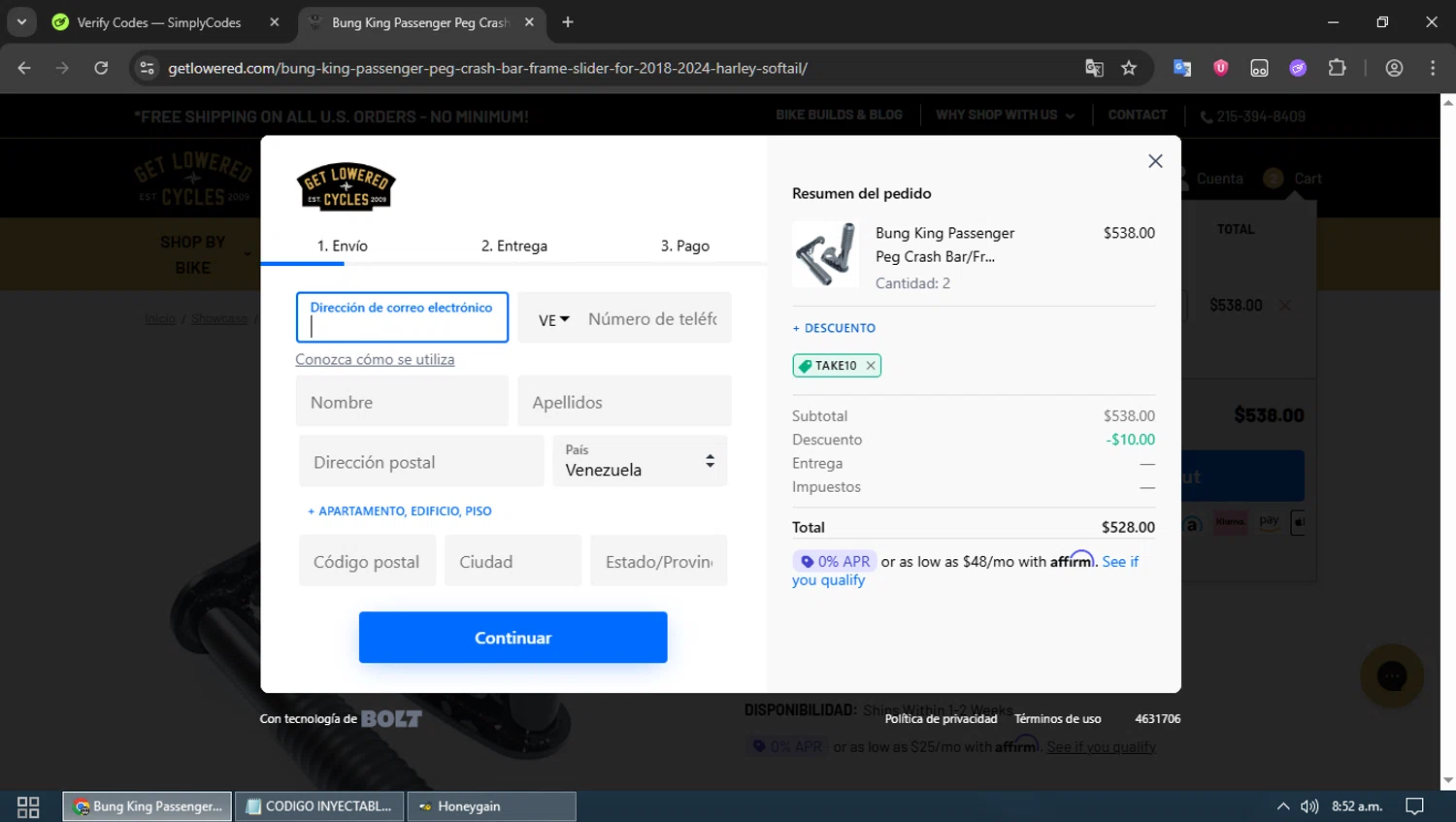Select the Bung King Passenger Peg tab
Screen dimensions: 1456x822
pos(419,22)
